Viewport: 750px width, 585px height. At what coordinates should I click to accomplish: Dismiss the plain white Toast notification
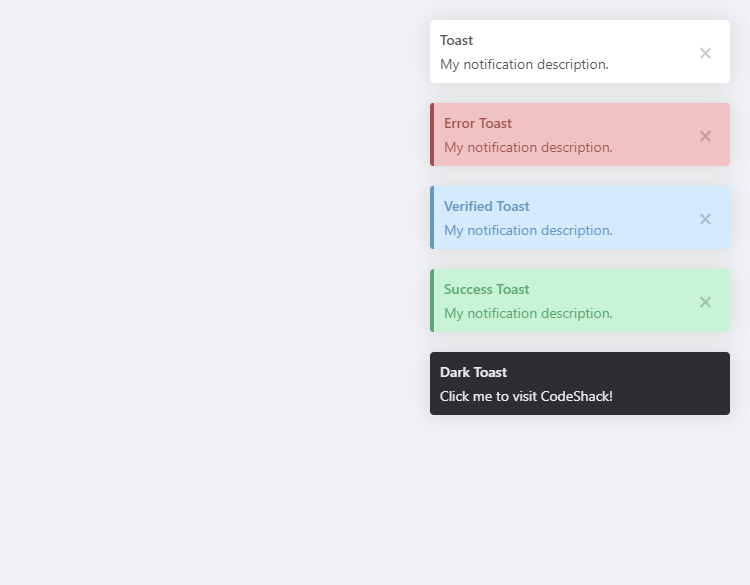pyautogui.click(x=705, y=53)
